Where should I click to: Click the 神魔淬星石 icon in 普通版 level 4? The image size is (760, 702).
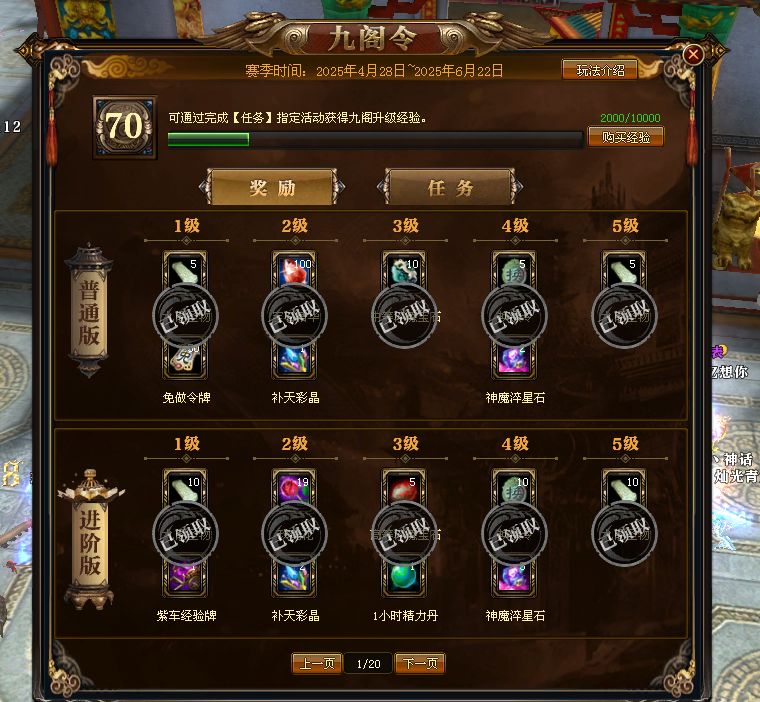[x=514, y=360]
